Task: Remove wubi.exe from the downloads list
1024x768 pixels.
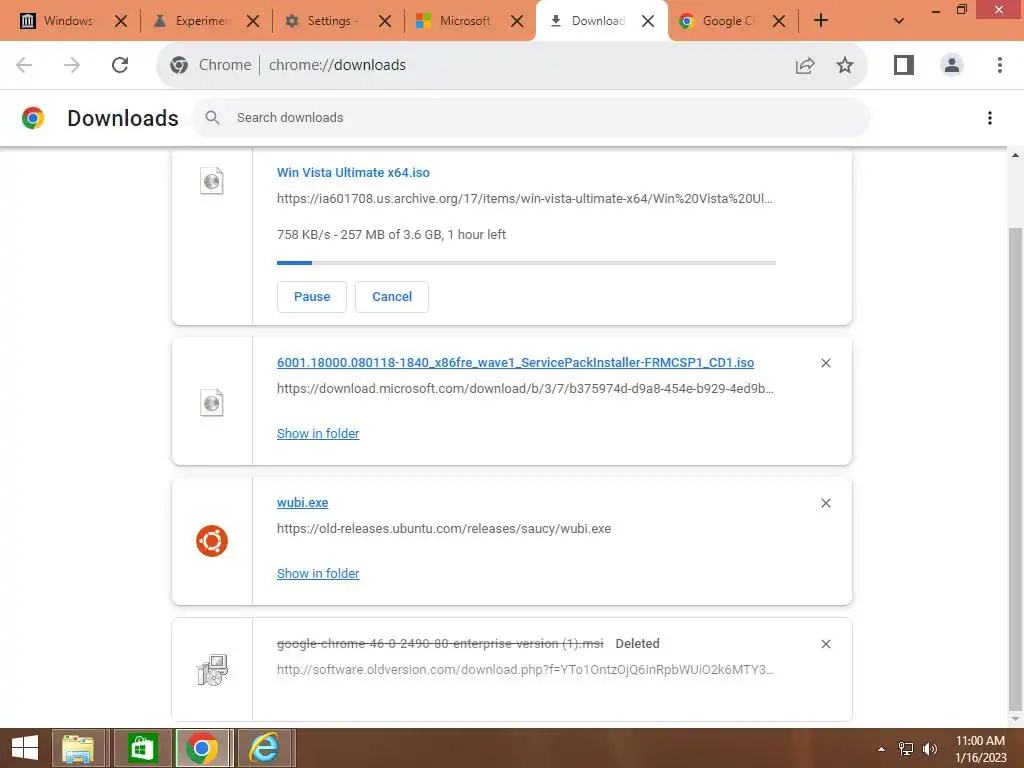Action: [825, 503]
